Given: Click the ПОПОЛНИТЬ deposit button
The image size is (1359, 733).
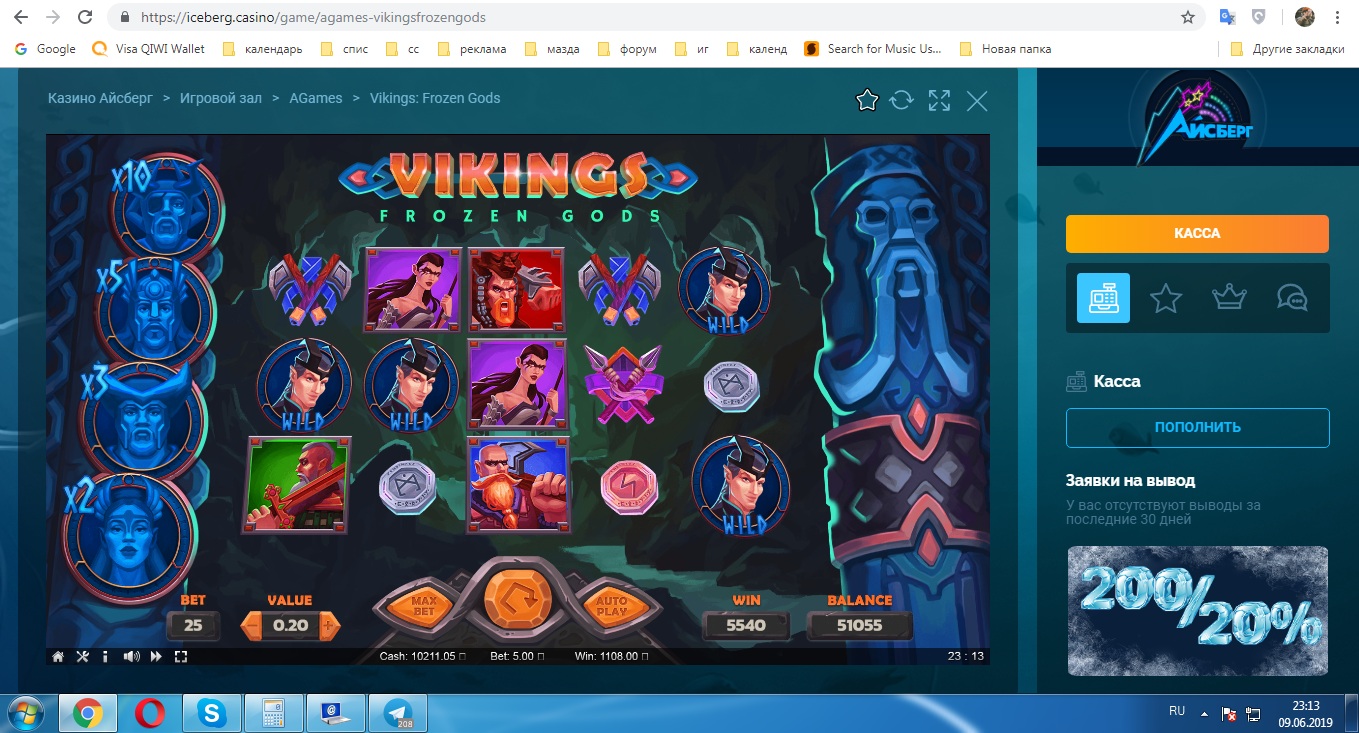Looking at the screenshot, I should pos(1197,427).
